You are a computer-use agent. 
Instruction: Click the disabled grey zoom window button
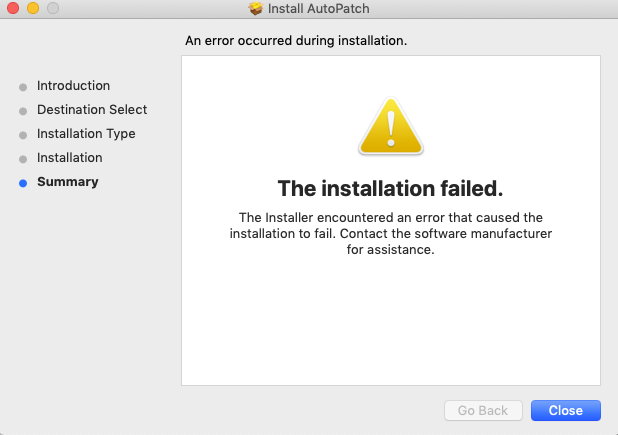53,8
